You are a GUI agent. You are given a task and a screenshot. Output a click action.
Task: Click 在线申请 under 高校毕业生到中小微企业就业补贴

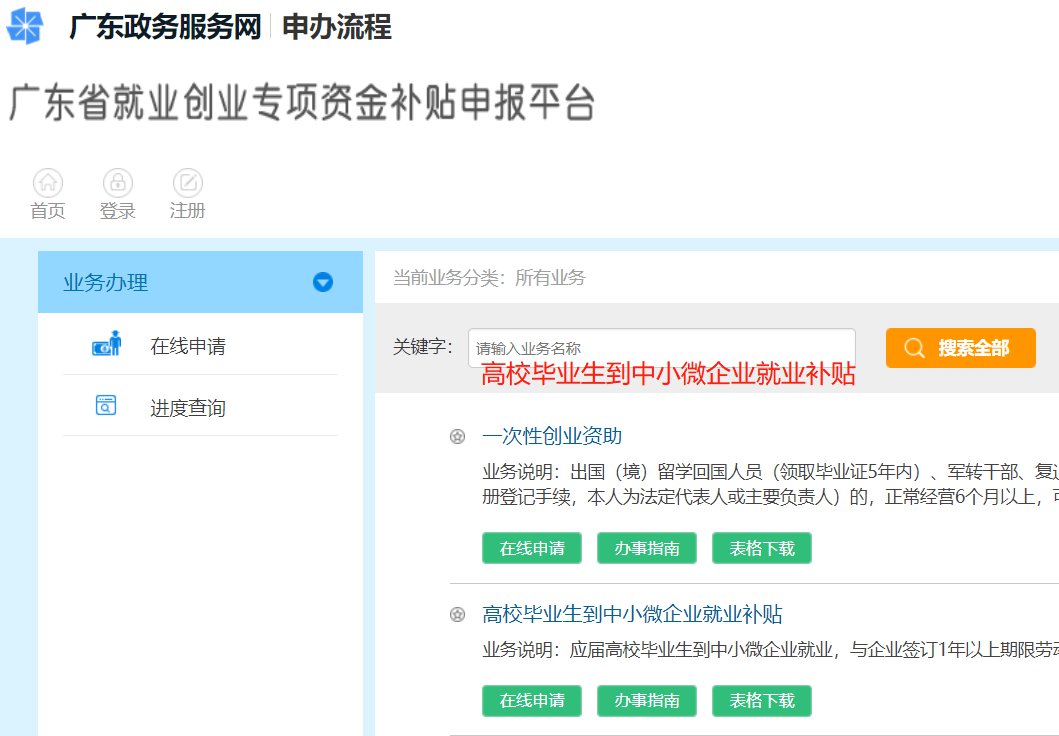click(532, 701)
